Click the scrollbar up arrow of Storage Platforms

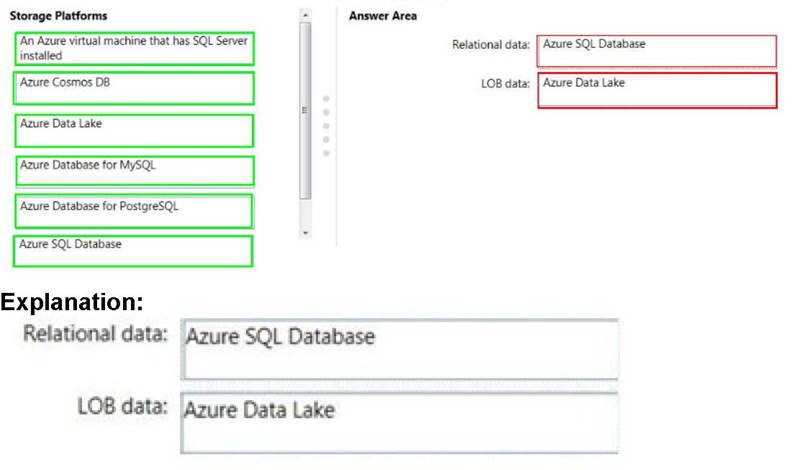[306, 16]
